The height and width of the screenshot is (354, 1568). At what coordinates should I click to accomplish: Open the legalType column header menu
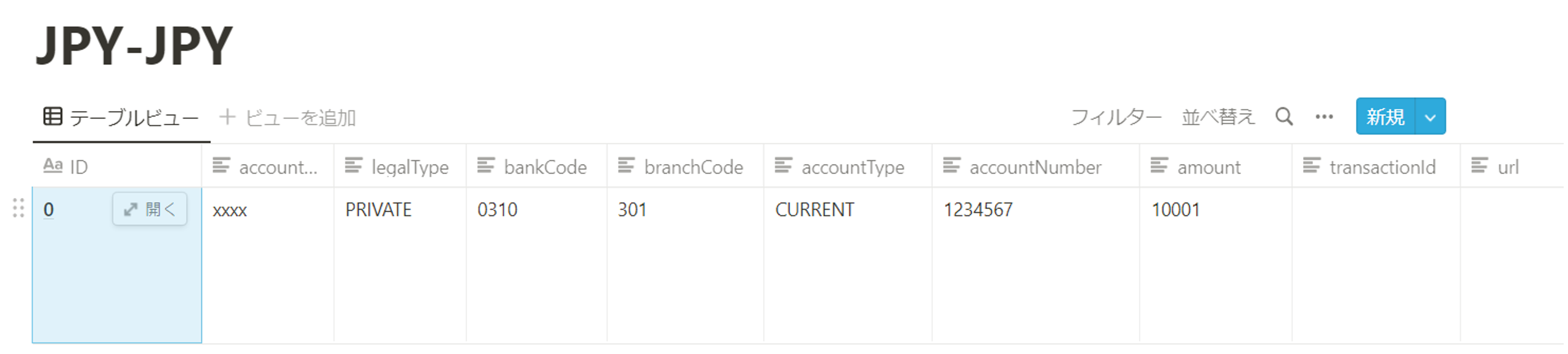coord(400,166)
